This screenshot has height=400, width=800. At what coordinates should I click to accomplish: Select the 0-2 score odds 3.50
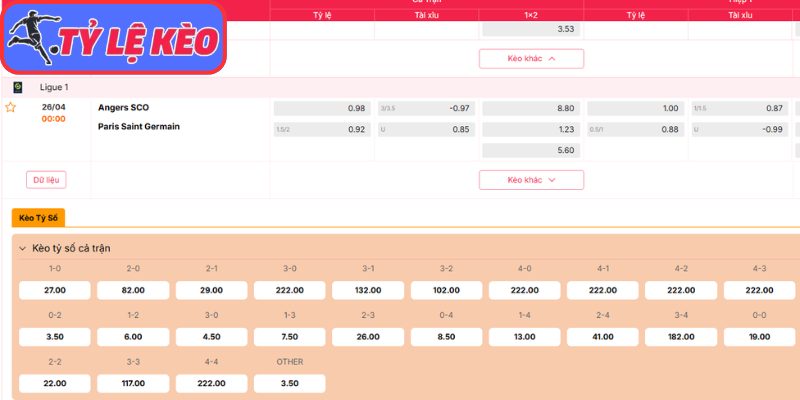(55, 337)
